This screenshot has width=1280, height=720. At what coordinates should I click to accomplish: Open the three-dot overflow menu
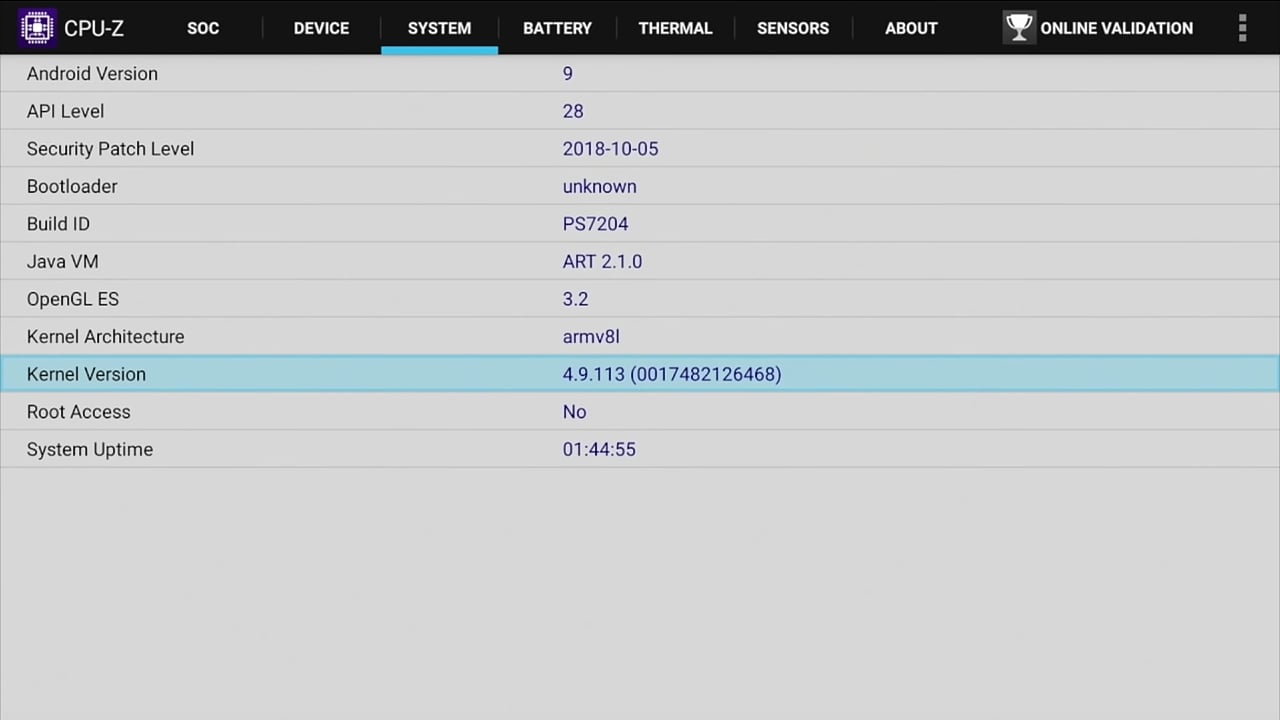[1243, 28]
